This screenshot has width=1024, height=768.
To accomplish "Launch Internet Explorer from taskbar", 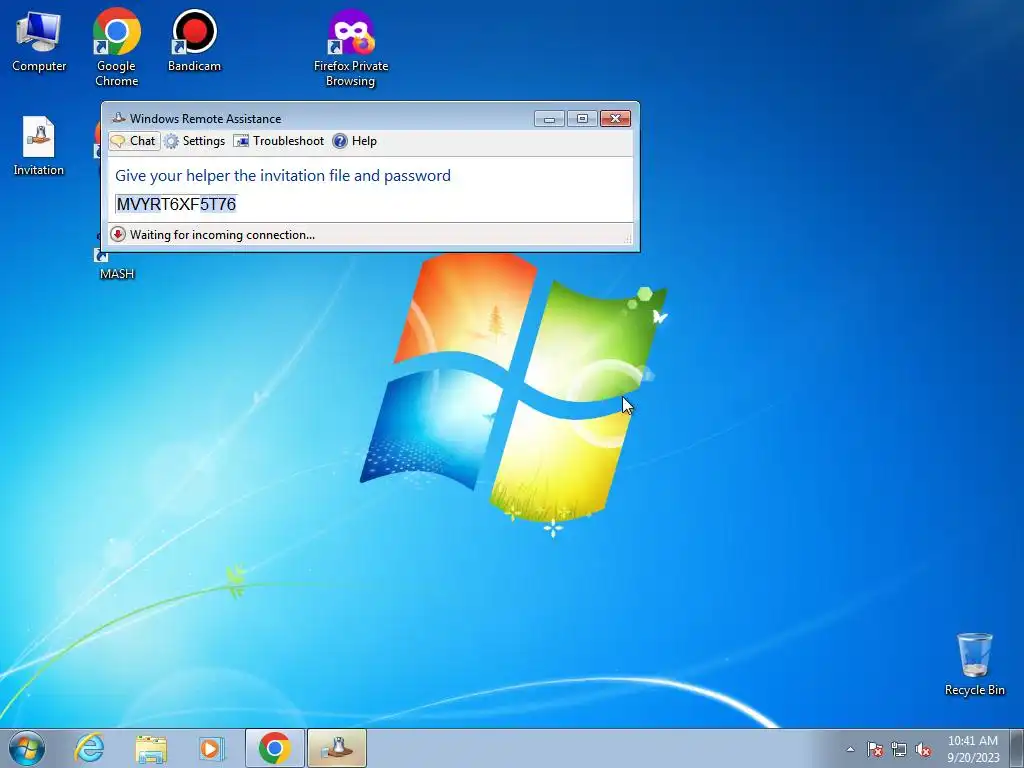I will [89, 748].
